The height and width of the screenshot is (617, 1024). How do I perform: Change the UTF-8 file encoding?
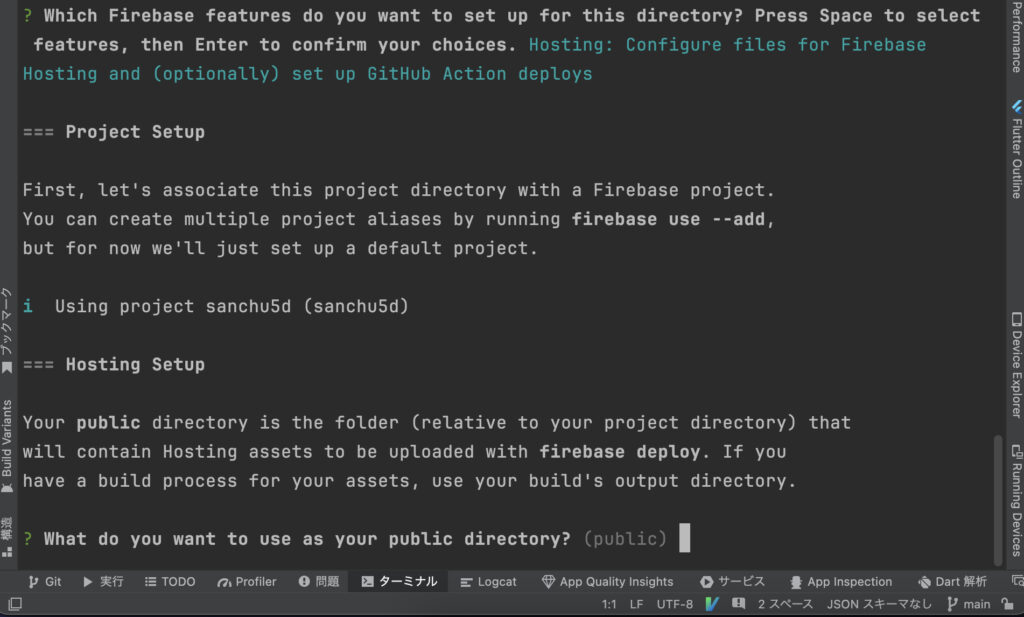click(674, 604)
